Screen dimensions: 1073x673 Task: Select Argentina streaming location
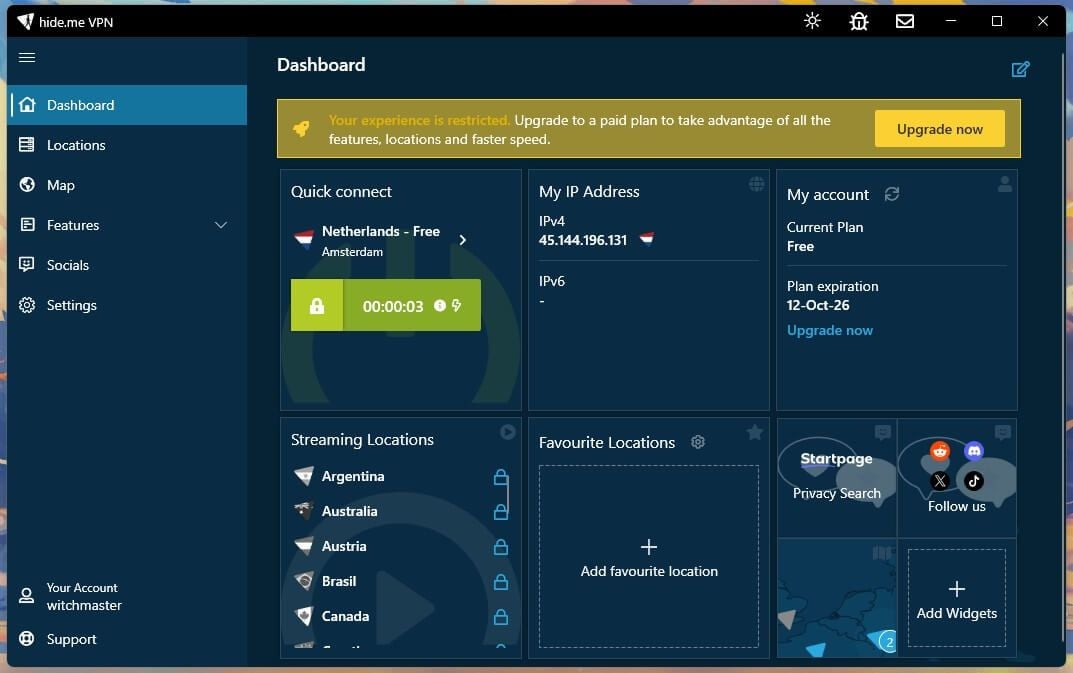pyautogui.click(x=400, y=477)
